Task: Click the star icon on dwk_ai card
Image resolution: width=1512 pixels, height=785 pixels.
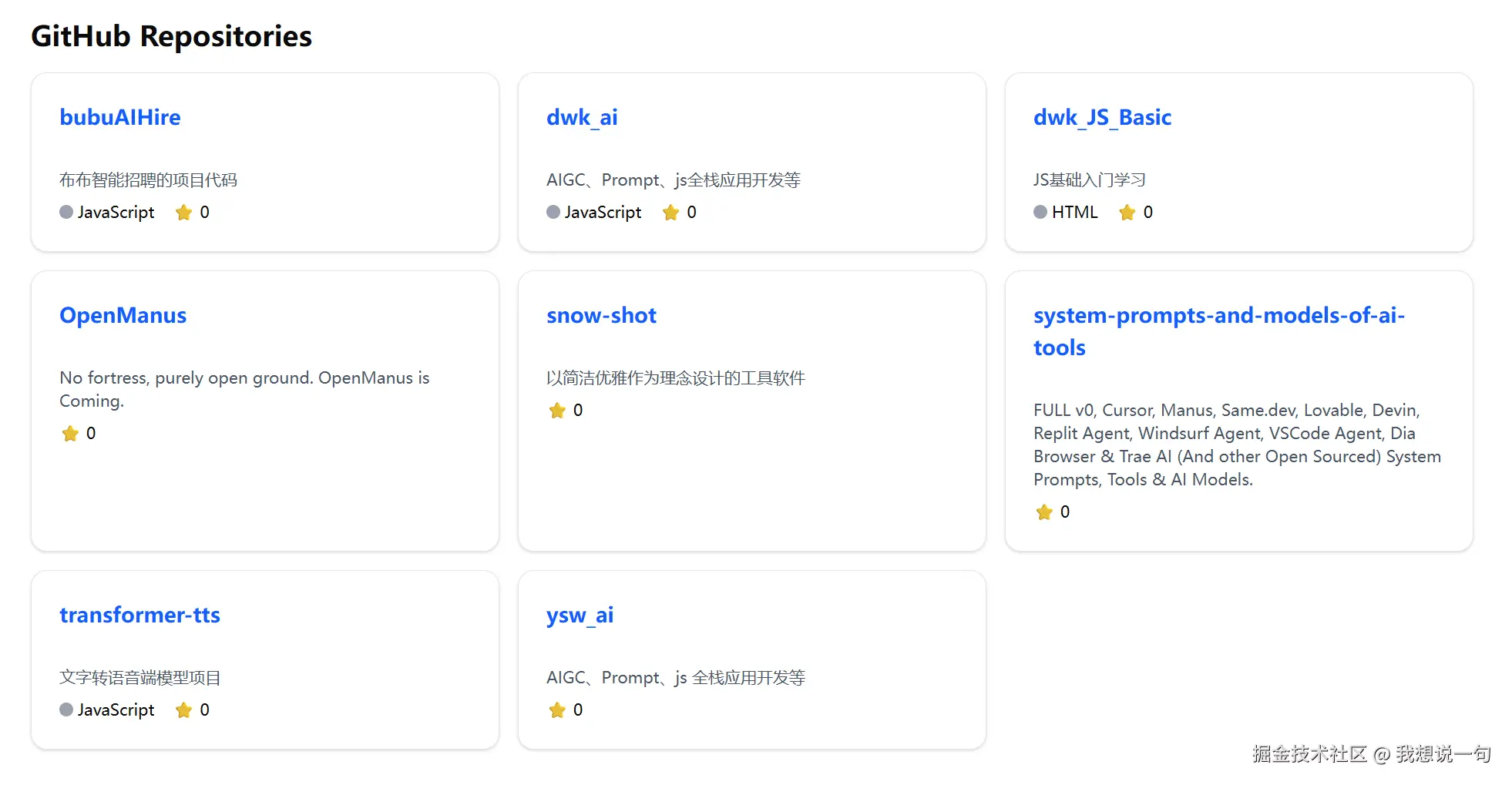Action: pyautogui.click(x=670, y=213)
